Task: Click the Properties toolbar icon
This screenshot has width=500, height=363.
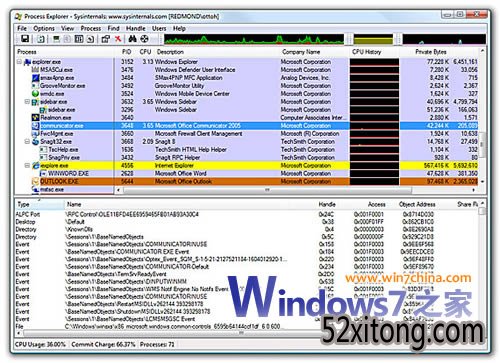Action: click(x=106, y=39)
